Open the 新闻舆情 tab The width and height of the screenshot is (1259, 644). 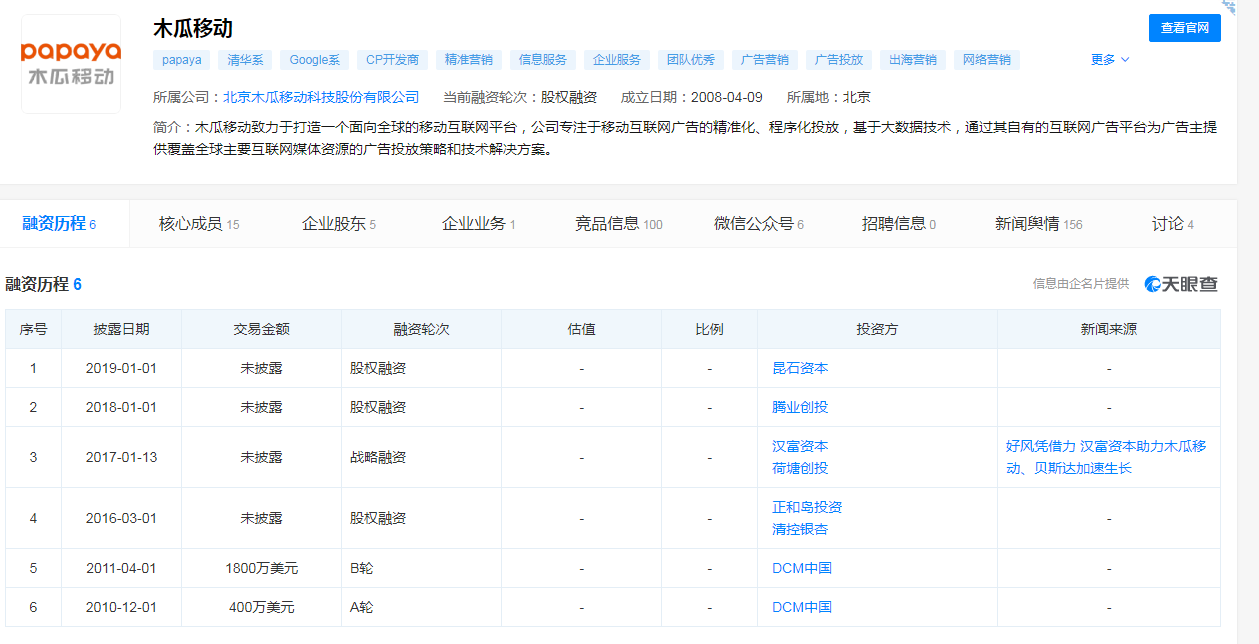tap(1038, 224)
